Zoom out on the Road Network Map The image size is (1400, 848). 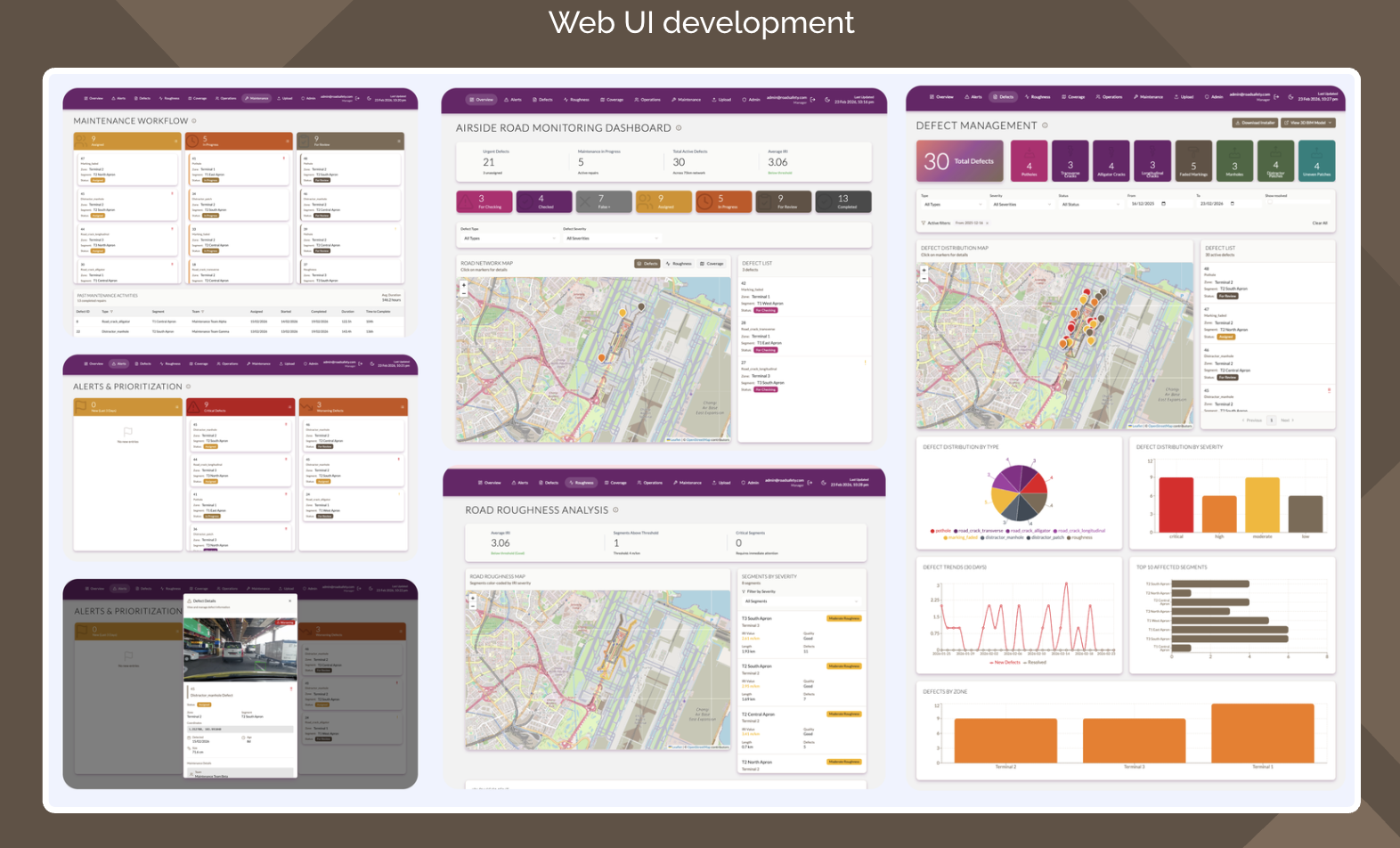[464, 292]
